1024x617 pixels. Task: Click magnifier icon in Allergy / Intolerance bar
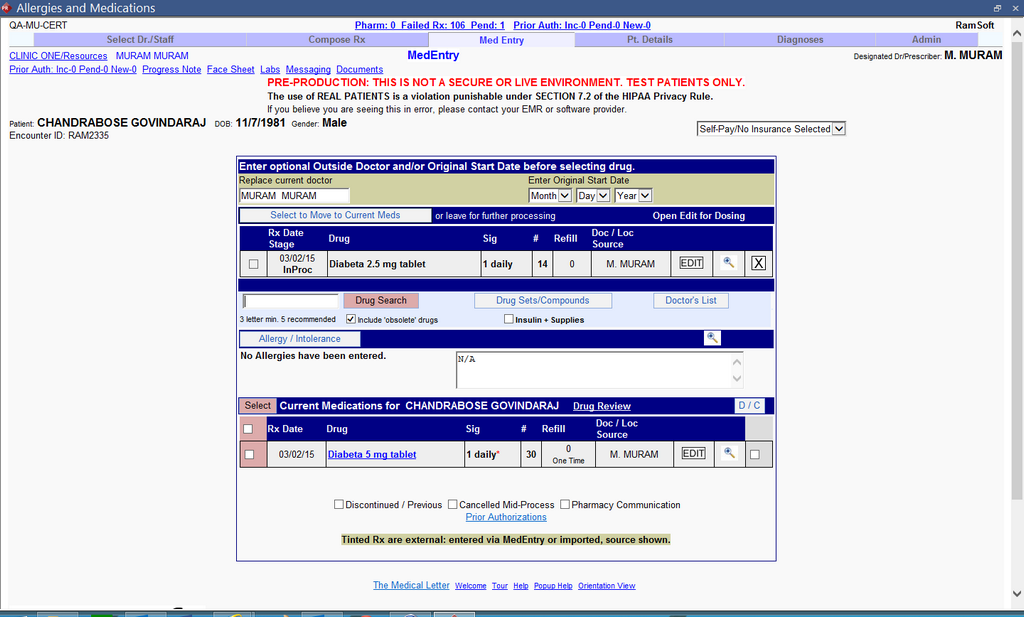(712, 338)
